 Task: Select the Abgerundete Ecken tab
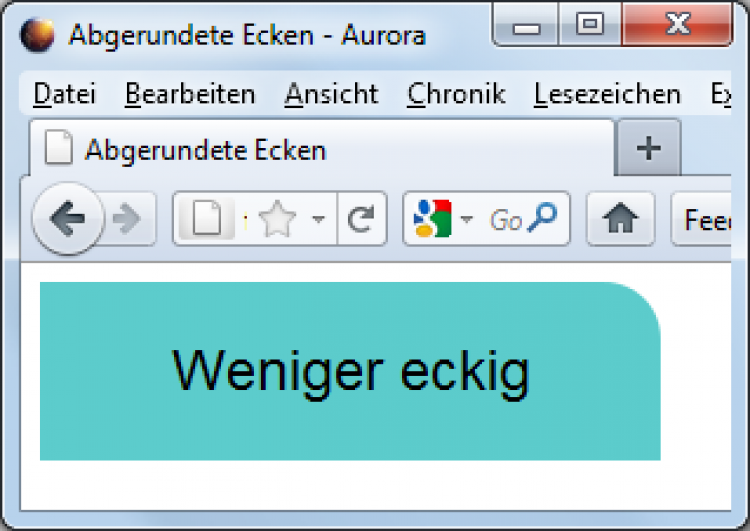[x=205, y=151]
